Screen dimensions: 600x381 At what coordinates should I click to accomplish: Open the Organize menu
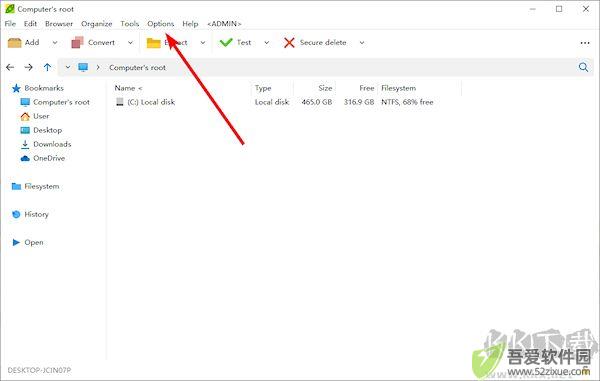[x=96, y=24]
